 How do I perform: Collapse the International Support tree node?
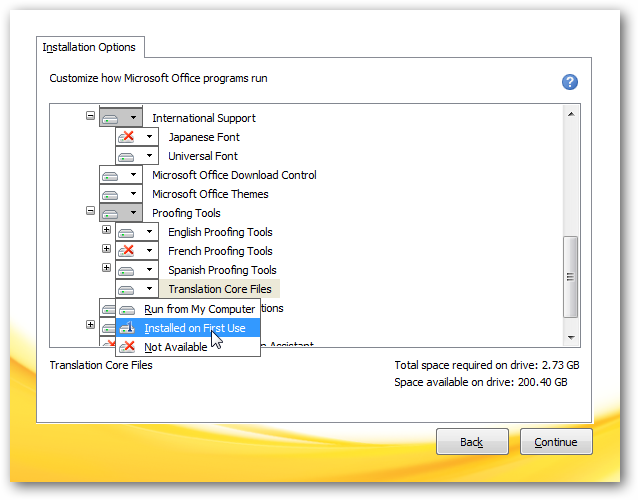tap(90, 116)
